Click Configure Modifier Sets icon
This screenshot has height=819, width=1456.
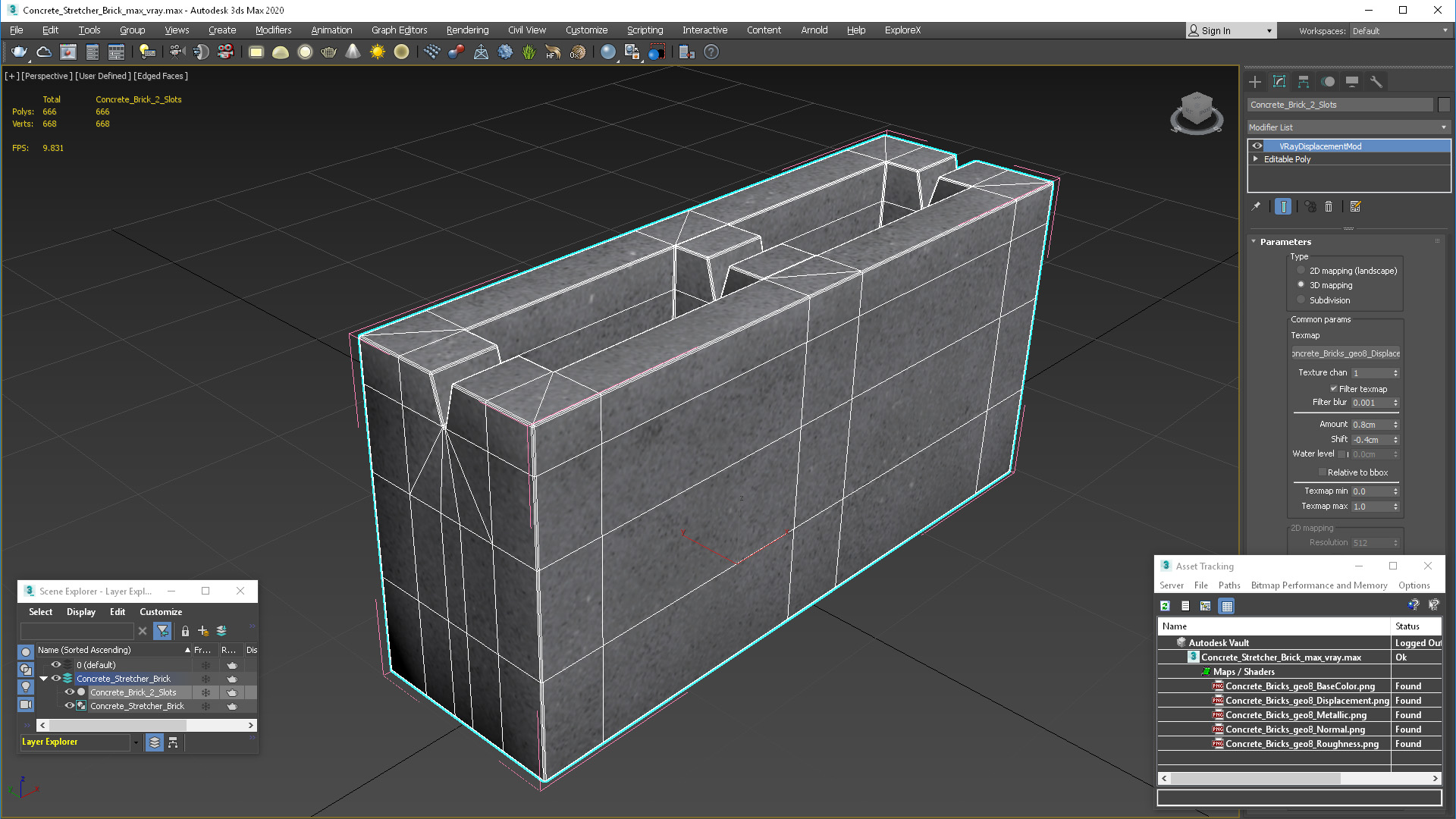[1356, 206]
